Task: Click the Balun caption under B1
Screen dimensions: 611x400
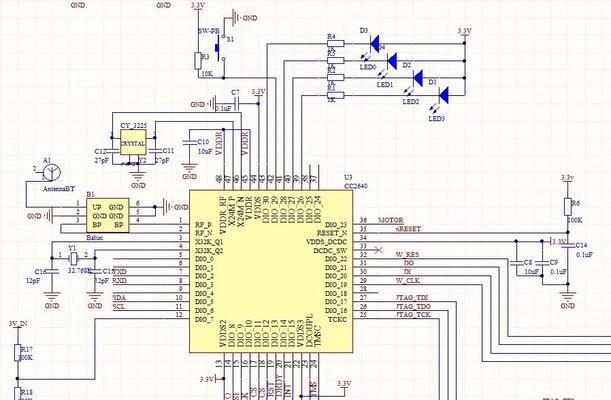Action: coord(94,237)
